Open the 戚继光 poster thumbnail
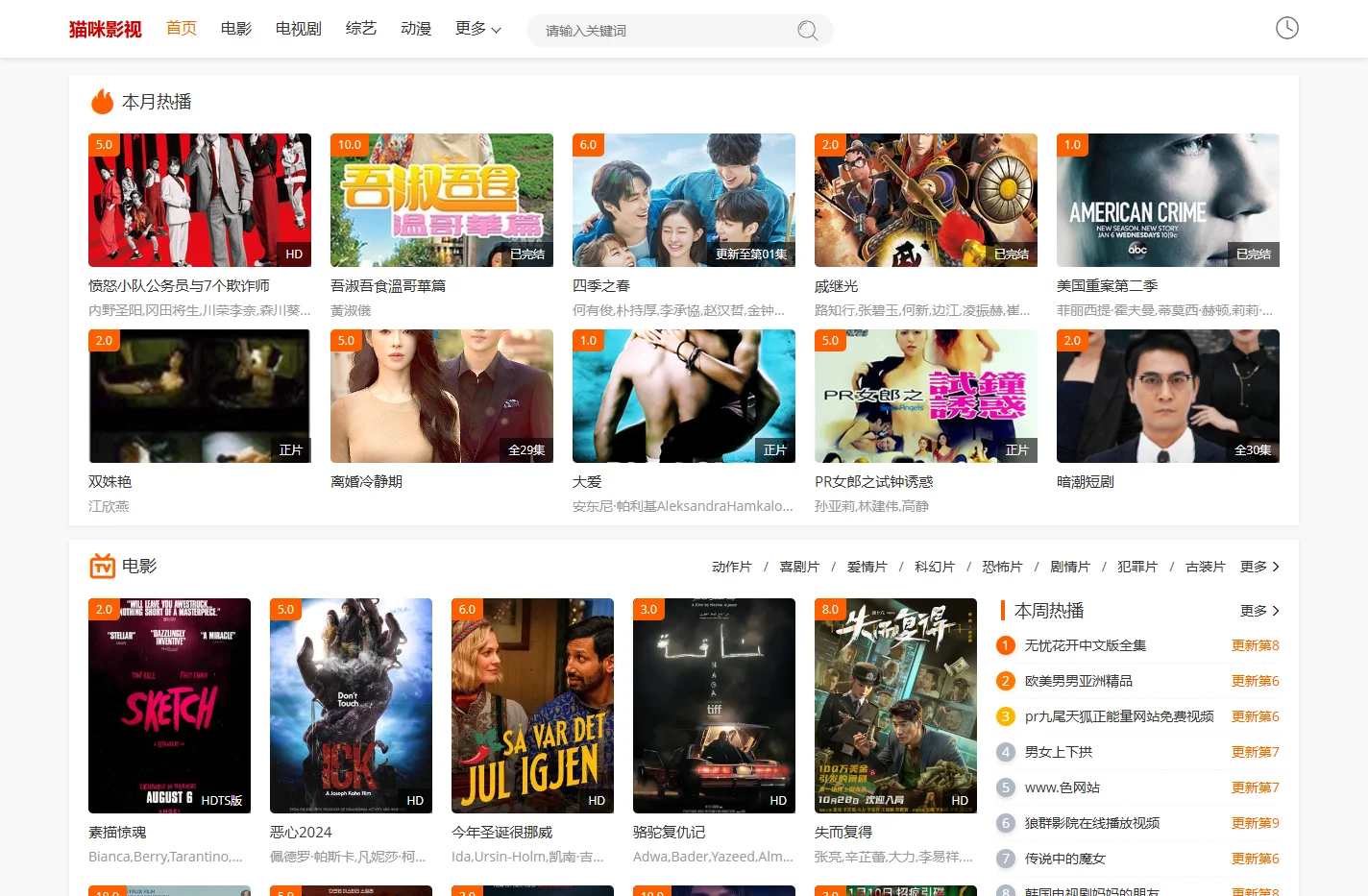Viewport: 1368px width, 896px height. pyautogui.click(x=926, y=200)
